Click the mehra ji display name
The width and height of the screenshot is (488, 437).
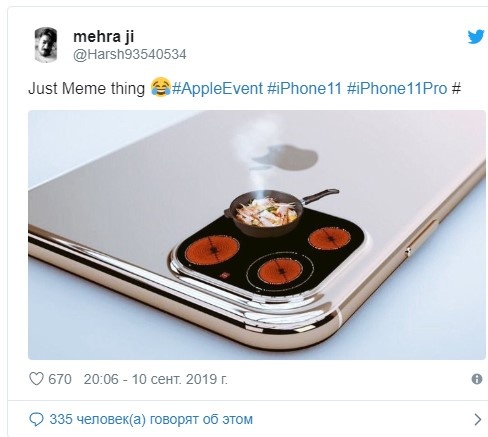(104, 36)
